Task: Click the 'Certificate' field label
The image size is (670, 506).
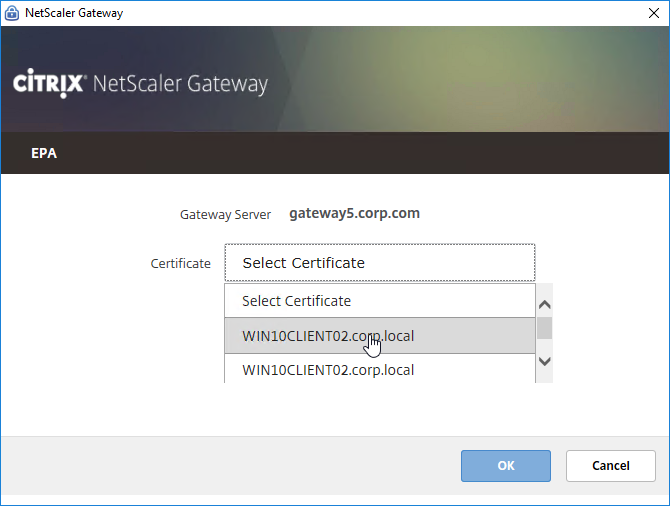Action: [x=180, y=263]
